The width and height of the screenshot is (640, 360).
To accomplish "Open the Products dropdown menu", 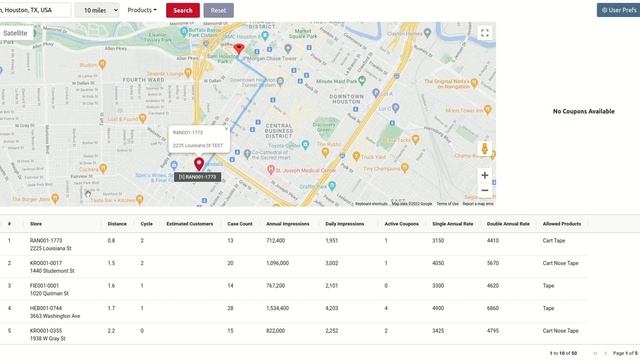I will pyautogui.click(x=142, y=10).
